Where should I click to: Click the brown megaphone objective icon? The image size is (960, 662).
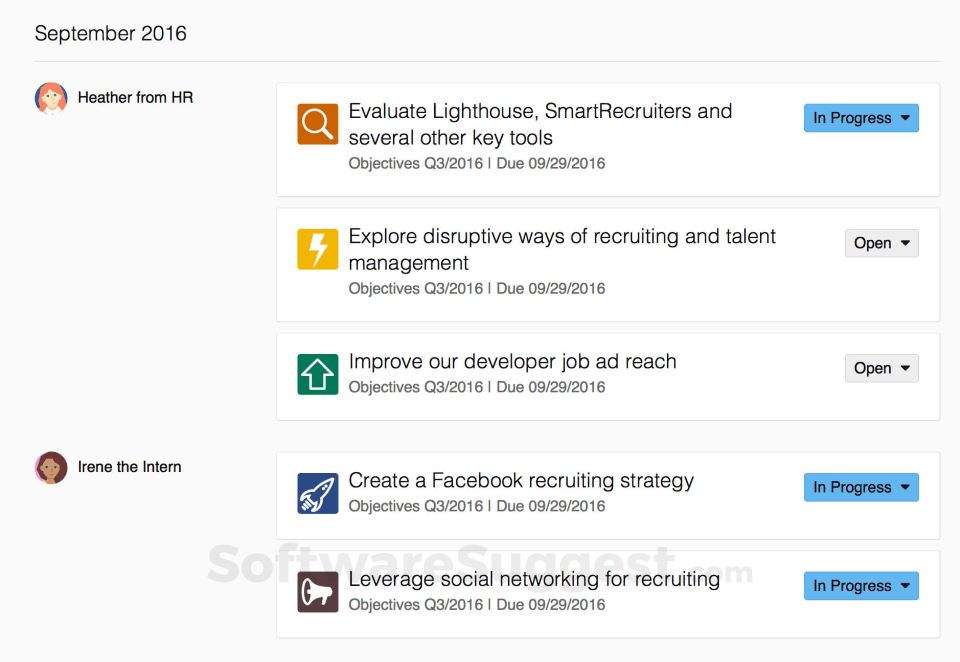click(x=317, y=592)
